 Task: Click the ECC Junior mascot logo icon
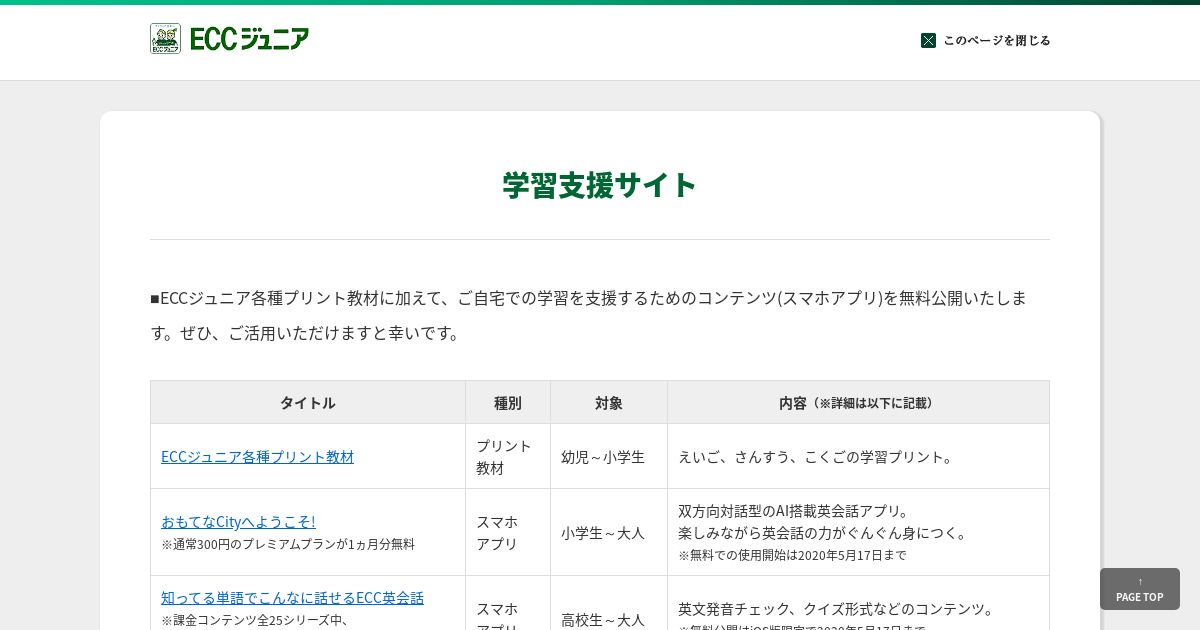click(165, 39)
